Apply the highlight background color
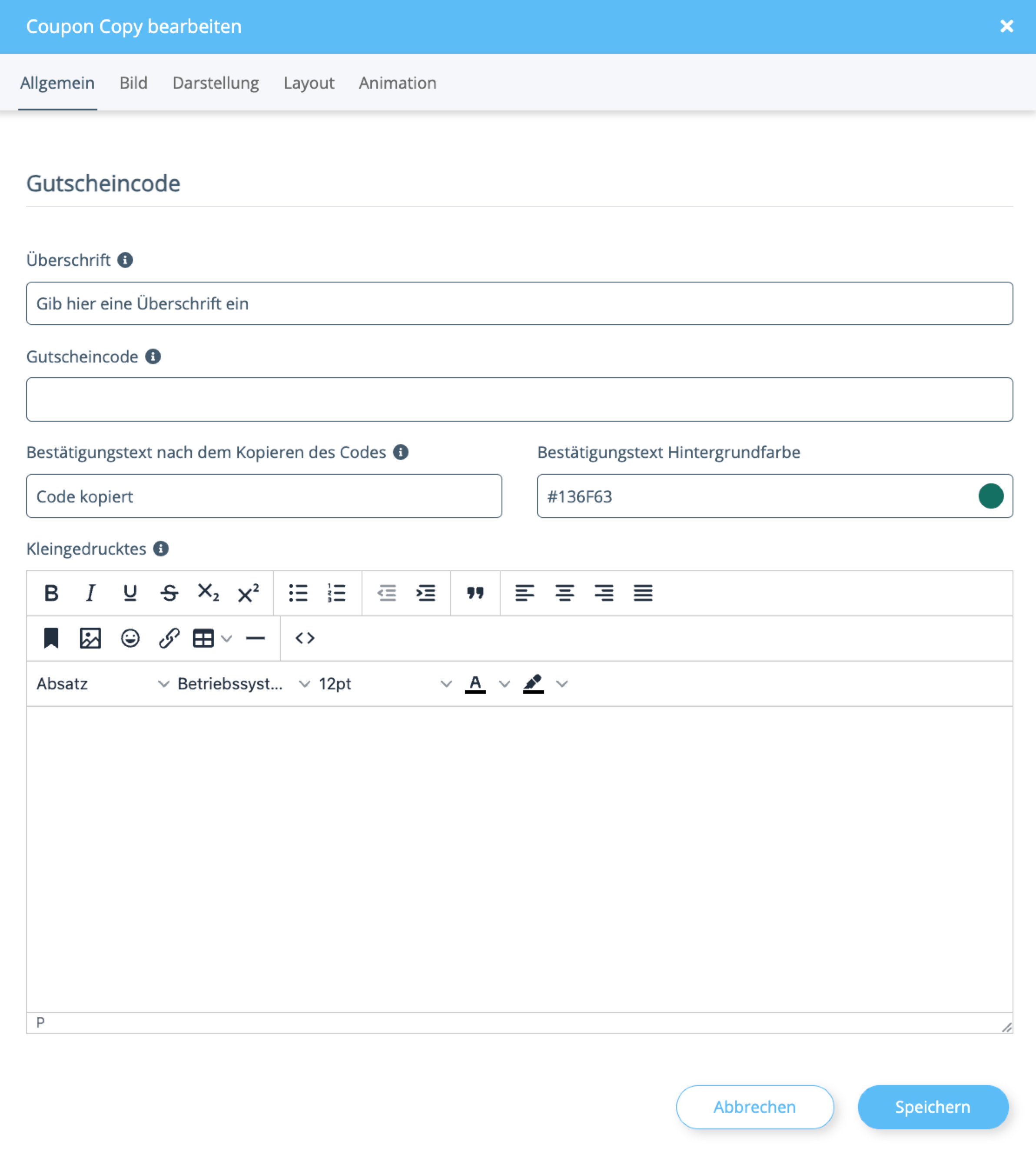 tap(533, 683)
